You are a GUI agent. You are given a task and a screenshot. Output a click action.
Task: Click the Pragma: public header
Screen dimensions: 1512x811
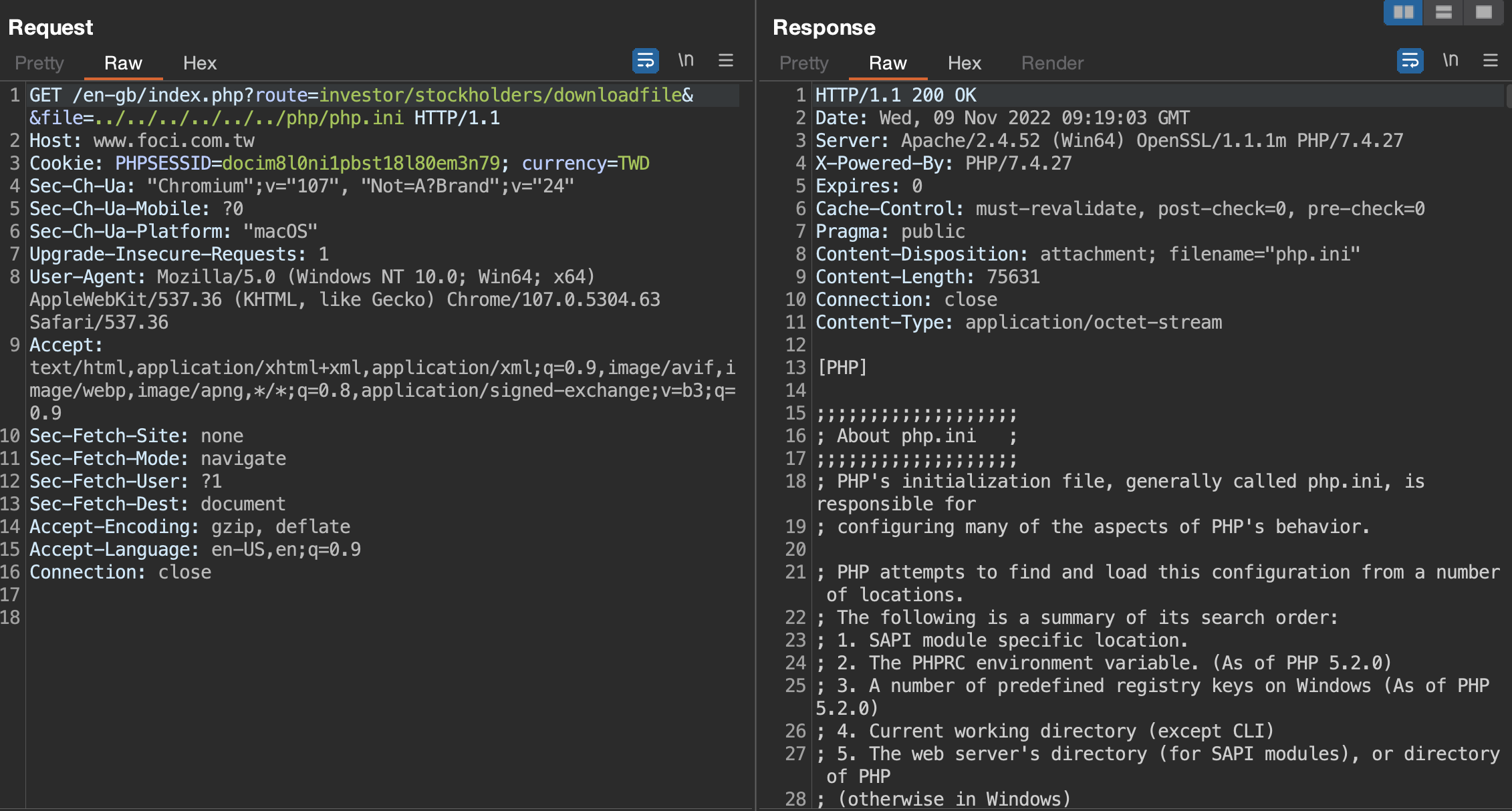point(890,231)
